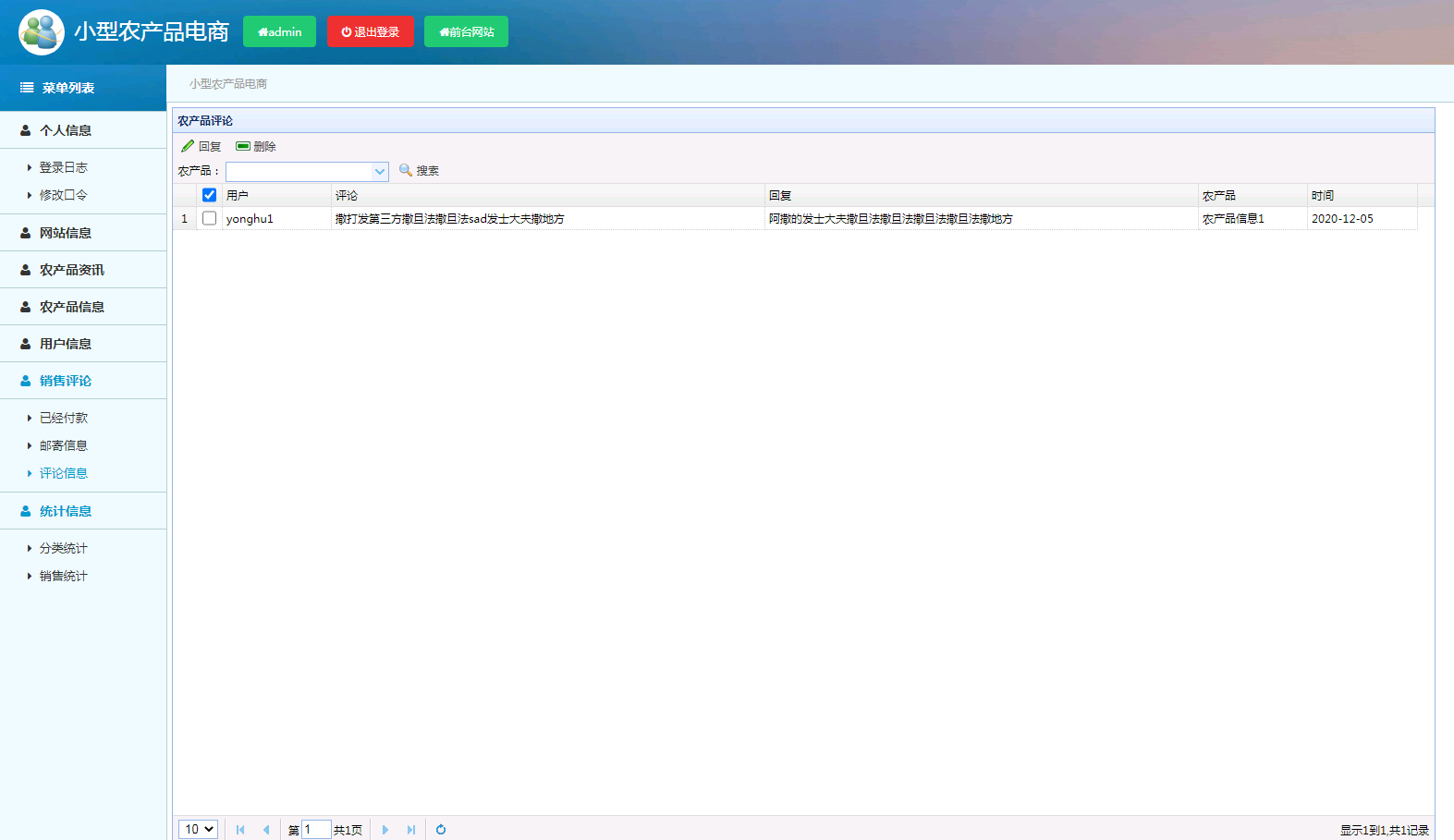Click the page number input field
Screen dimensions: 1454x840
pyautogui.click(x=316, y=830)
